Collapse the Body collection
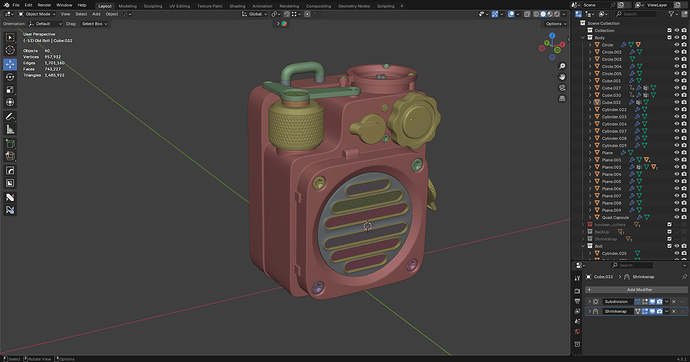The width and height of the screenshot is (690, 362). point(583,38)
